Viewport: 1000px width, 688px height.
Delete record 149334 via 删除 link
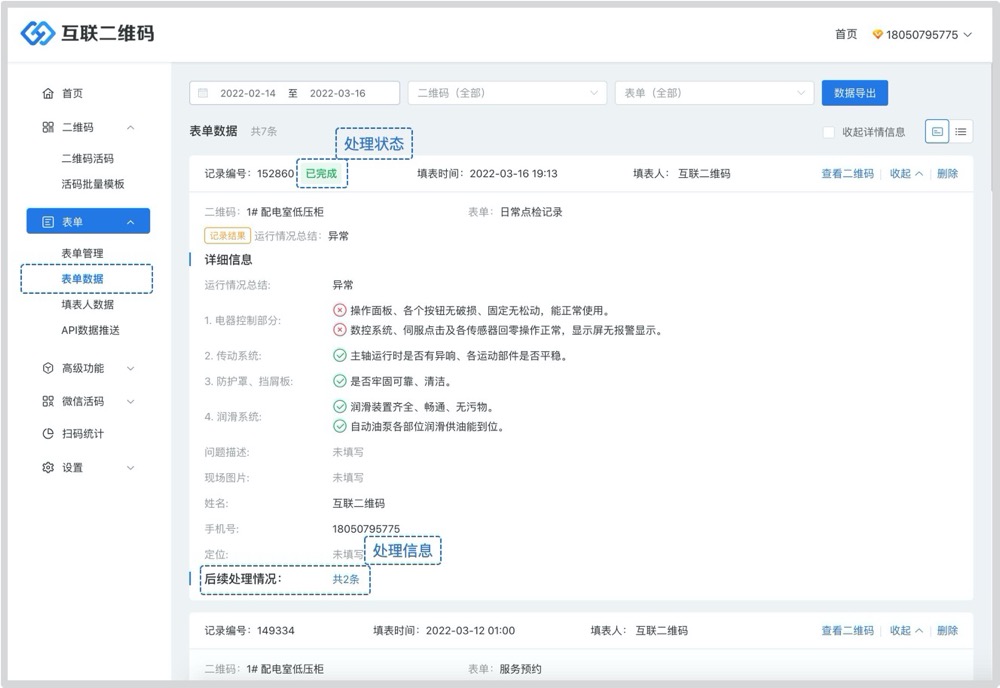click(x=947, y=631)
